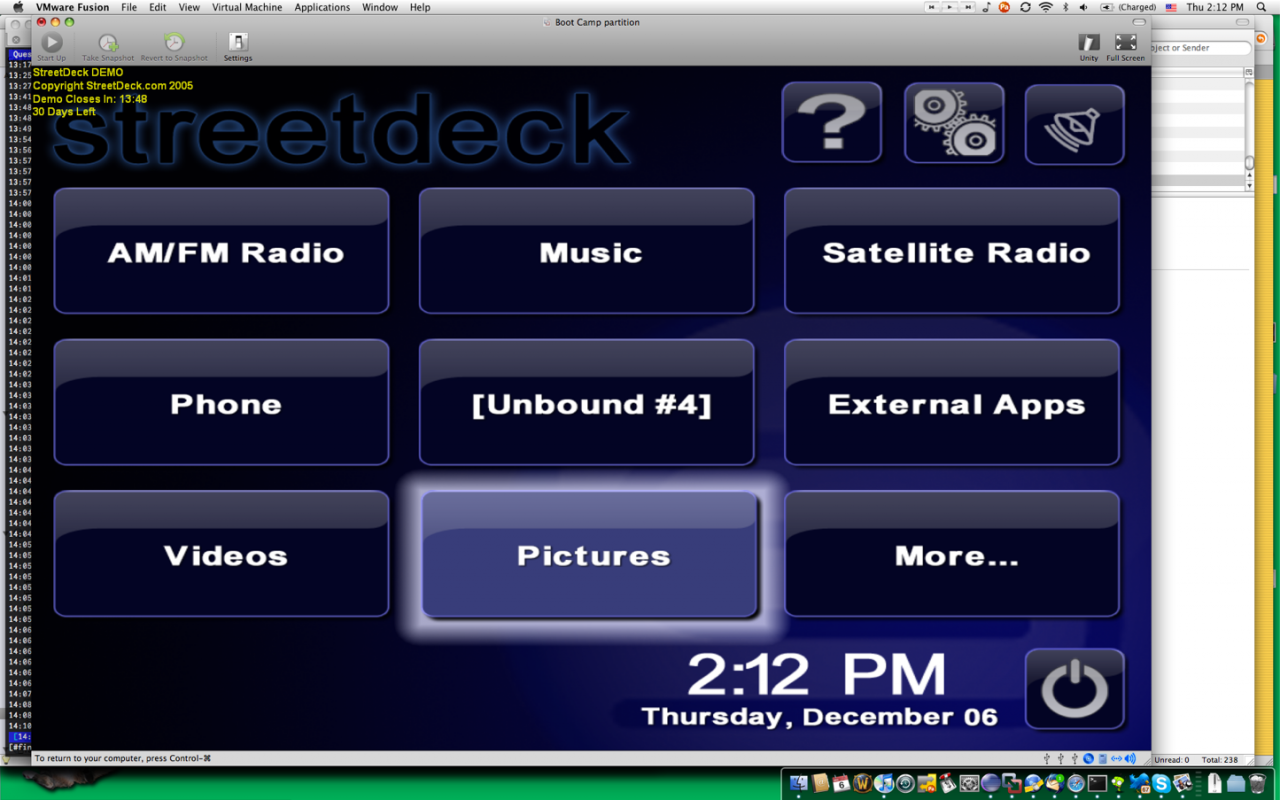Open the volume menu bar icon
This screenshot has width=1280, height=800.
tap(1084, 7)
